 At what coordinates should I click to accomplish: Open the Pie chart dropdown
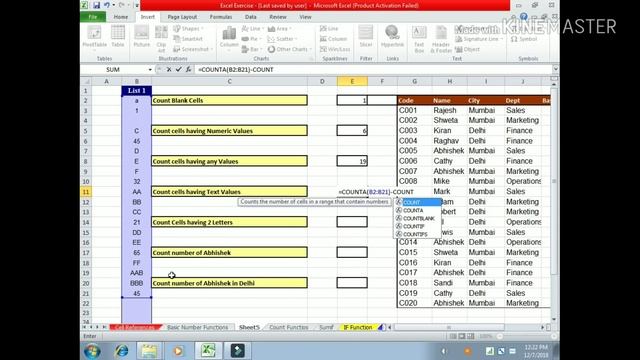tap(251, 39)
